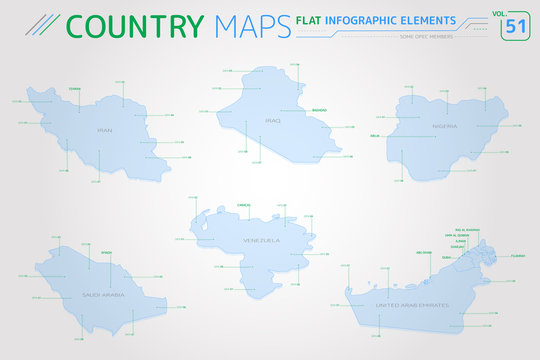Select the Riyadh label on Saudi Arabia

[106, 253]
